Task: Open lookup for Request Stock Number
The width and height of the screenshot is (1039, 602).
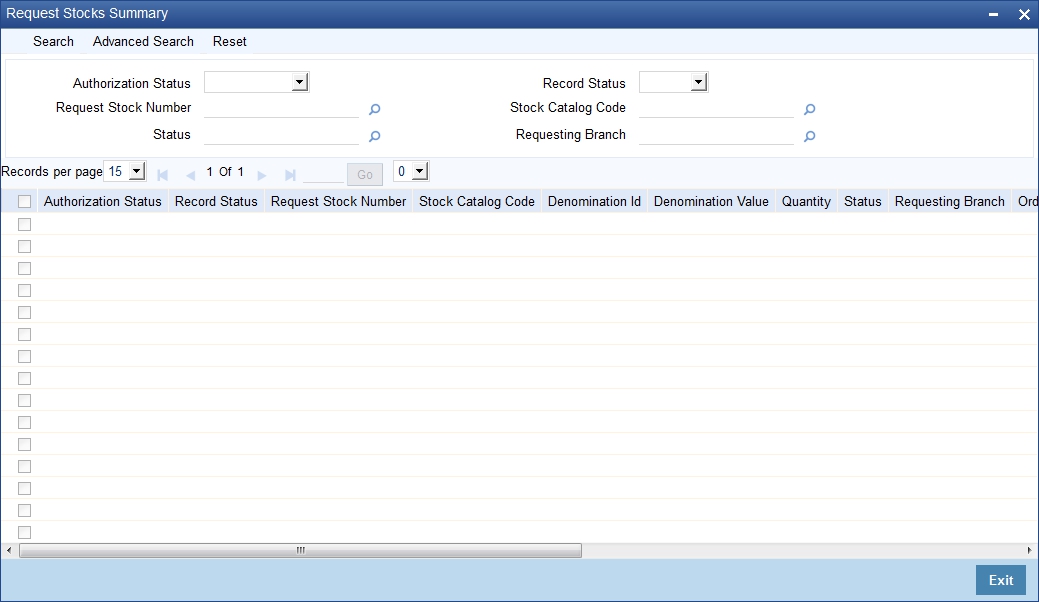Action: tap(374, 109)
